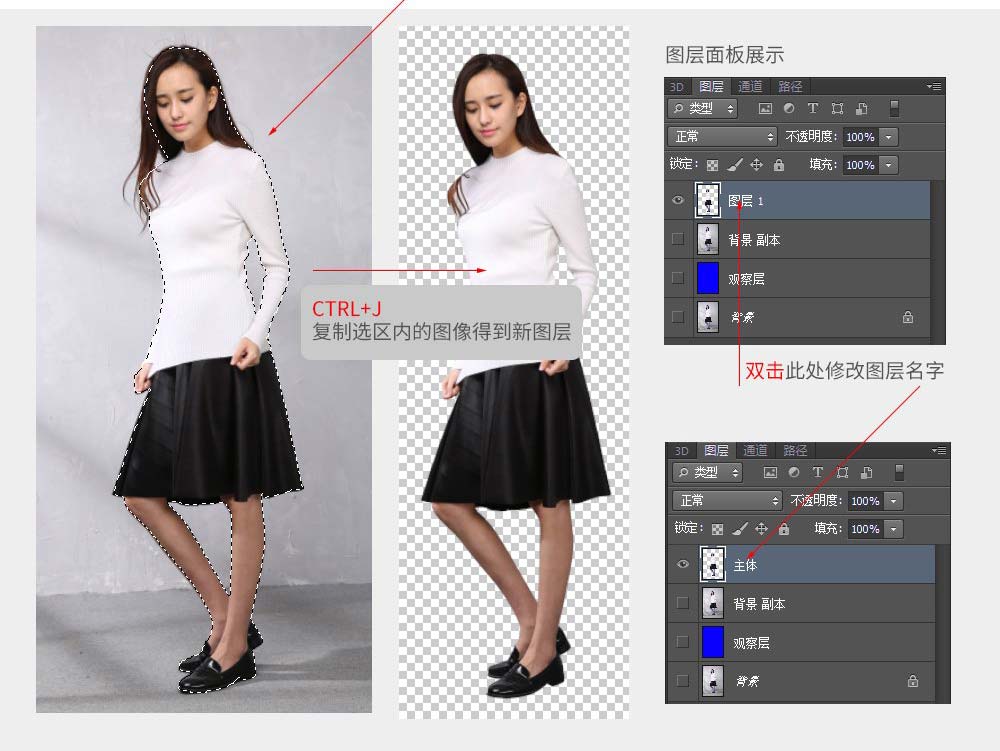Filter pixel layers in panel containing 图层 1
Viewport: 1000px width, 751px height.
(765, 108)
